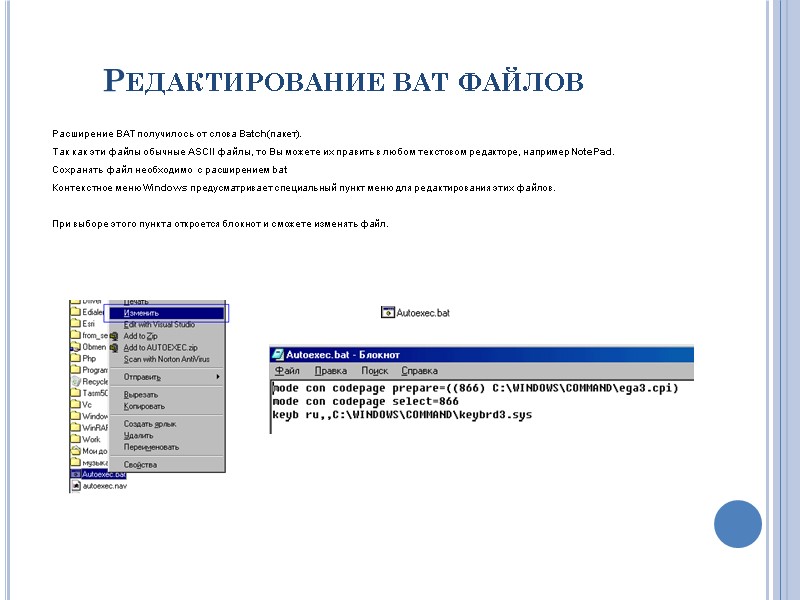The height and width of the screenshot is (600, 800).
Task: Select the Esri folder icon
Action: 76,323
